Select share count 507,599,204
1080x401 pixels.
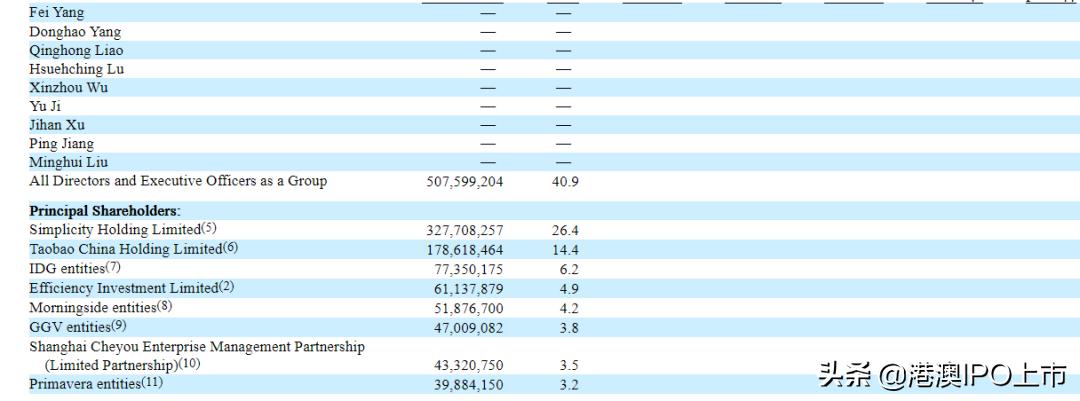(465, 182)
